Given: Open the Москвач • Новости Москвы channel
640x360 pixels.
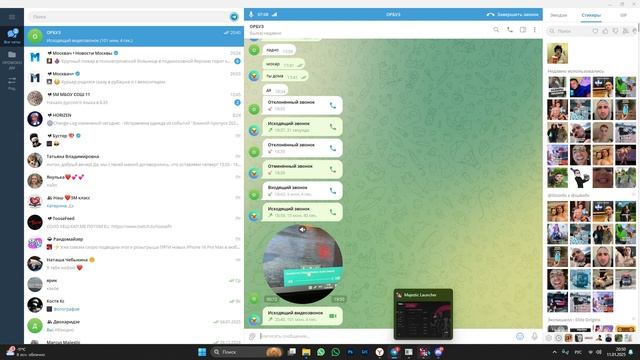Looking at the screenshot, I should 134,57.
